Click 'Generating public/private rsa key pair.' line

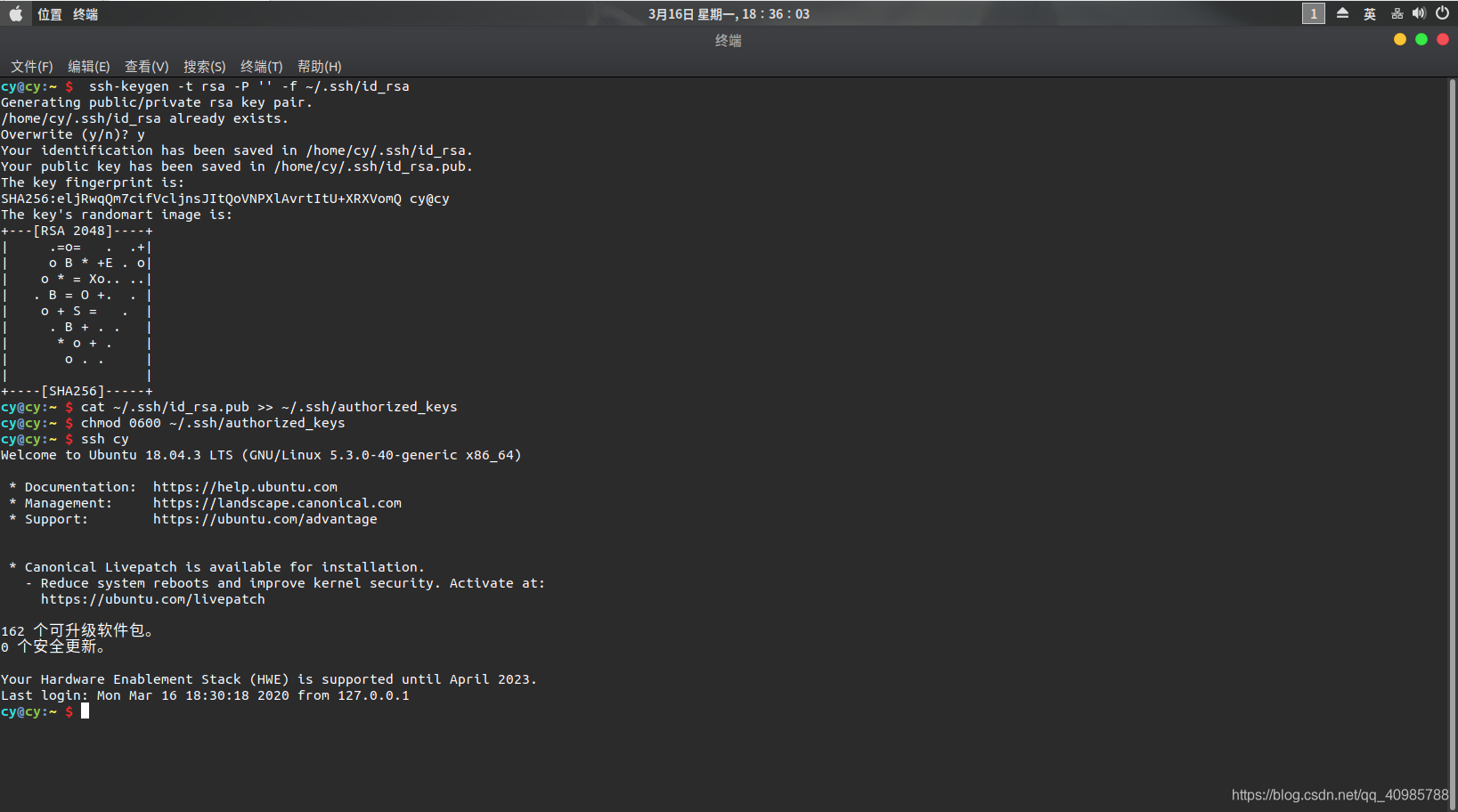pyautogui.click(x=157, y=102)
